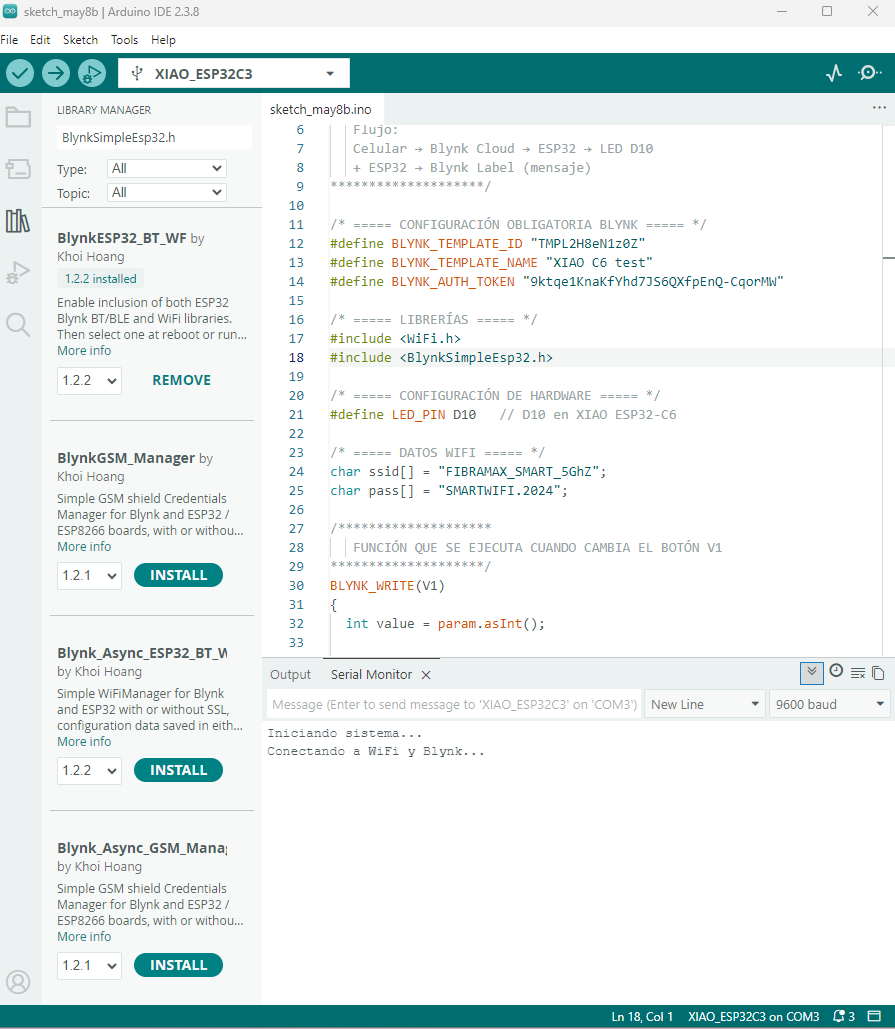
Task: Switch to the Output tab
Action: pos(290,675)
